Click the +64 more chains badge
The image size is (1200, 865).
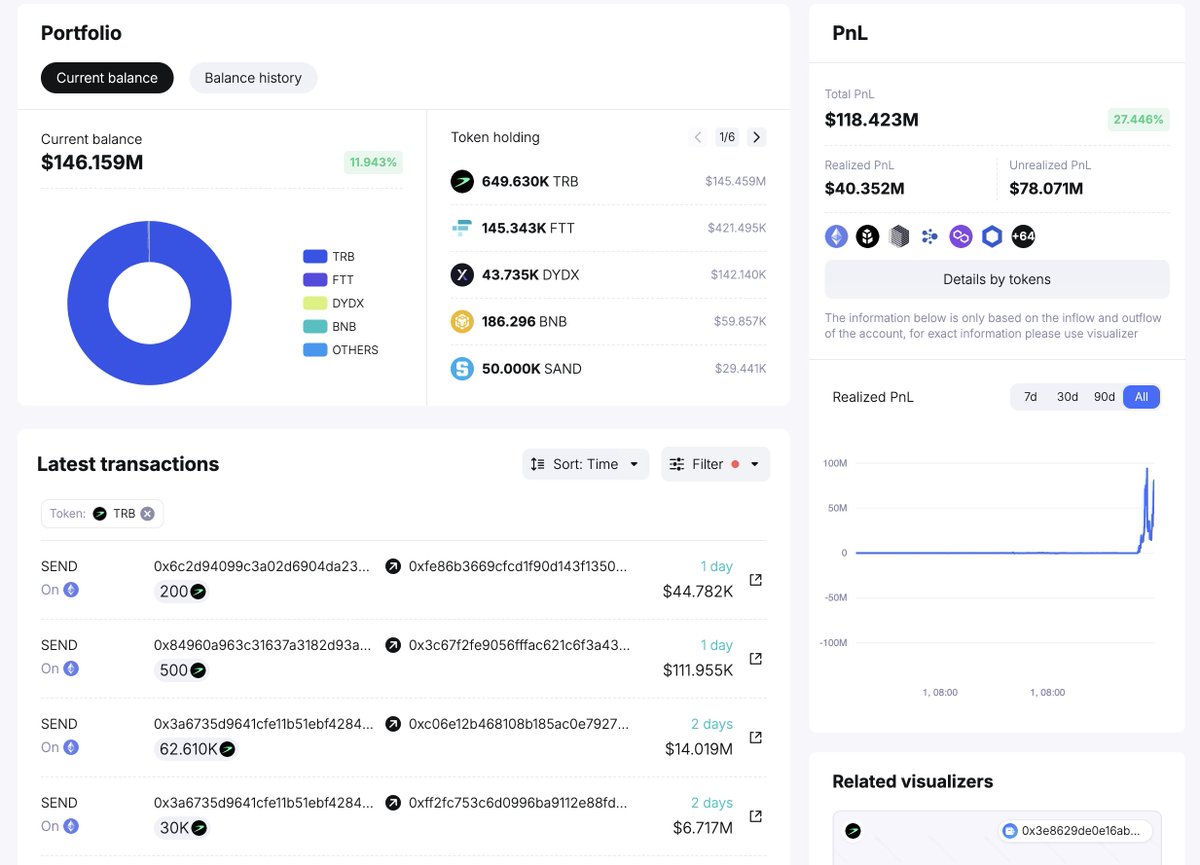(x=1023, y=236)
